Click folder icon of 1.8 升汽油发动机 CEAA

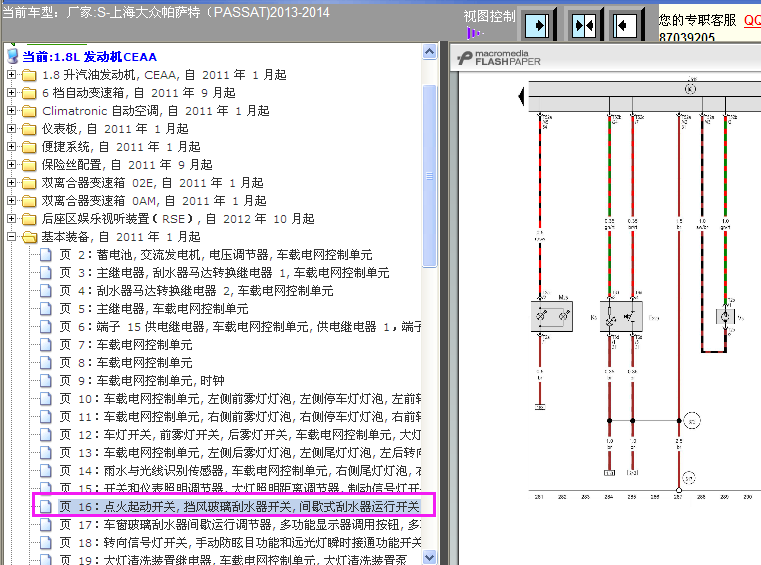click(x=29, y=75)
